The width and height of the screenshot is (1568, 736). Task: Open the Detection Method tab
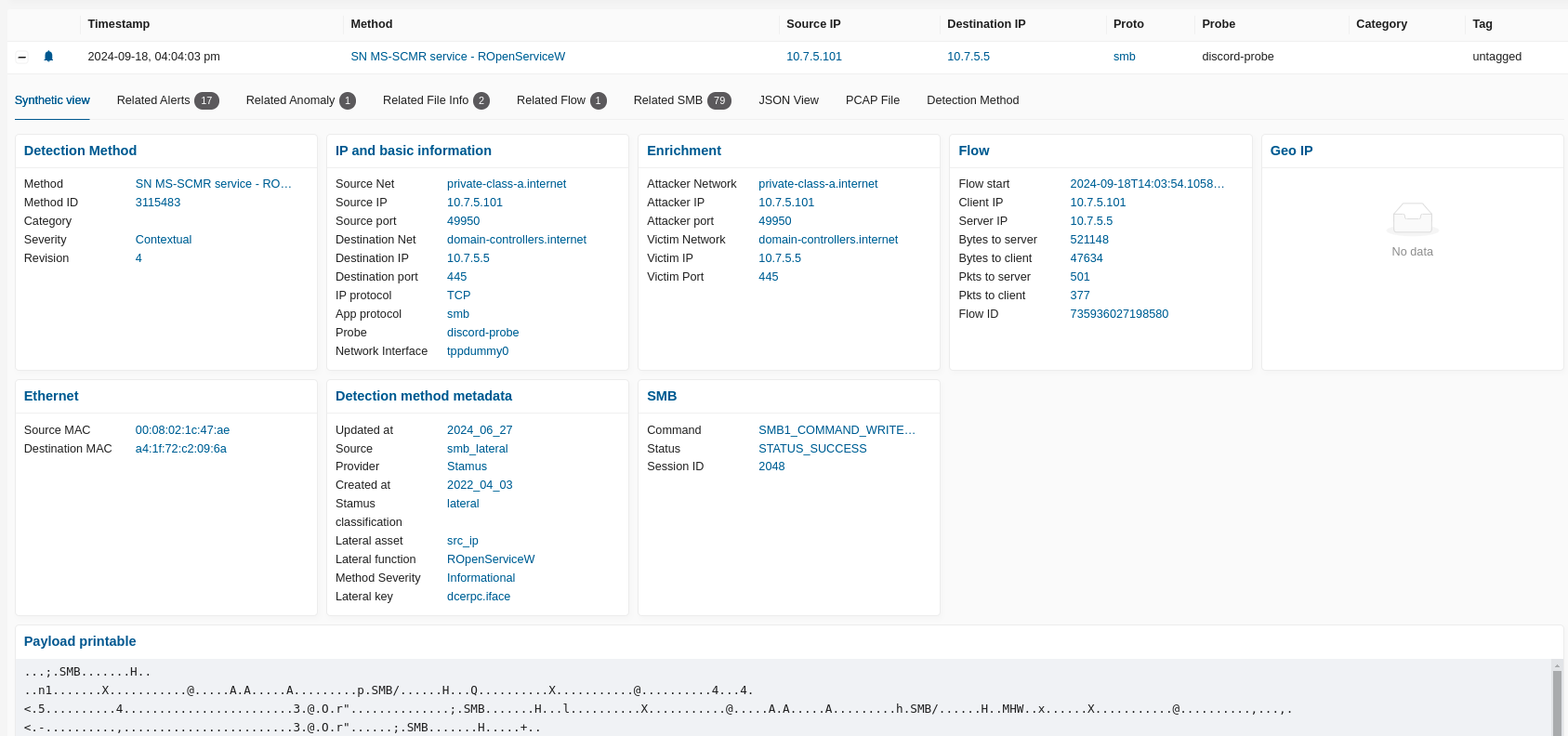pyautogui.click(x=972, y=100)
